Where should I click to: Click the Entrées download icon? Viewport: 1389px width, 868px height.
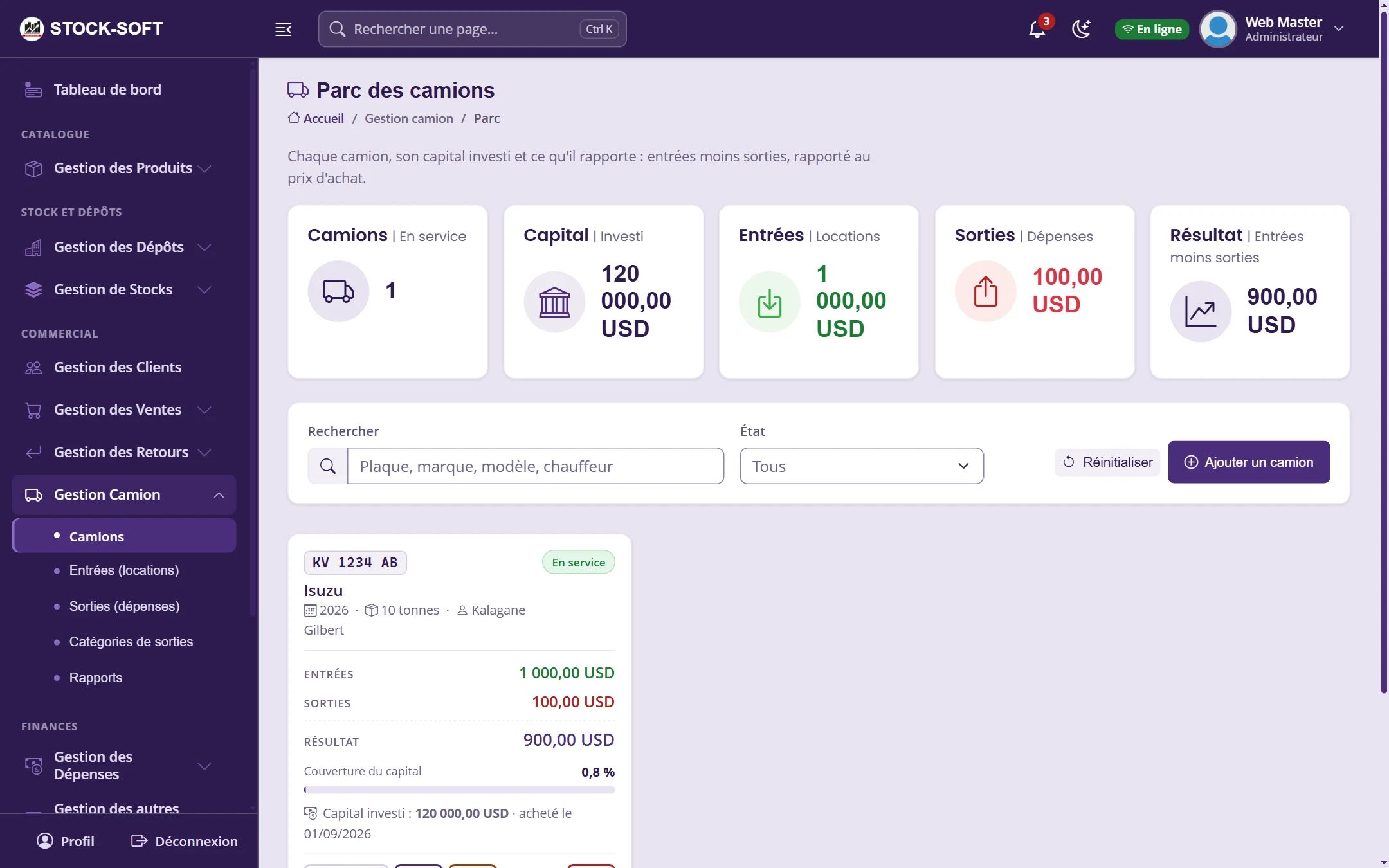click(x=769, y=302)
